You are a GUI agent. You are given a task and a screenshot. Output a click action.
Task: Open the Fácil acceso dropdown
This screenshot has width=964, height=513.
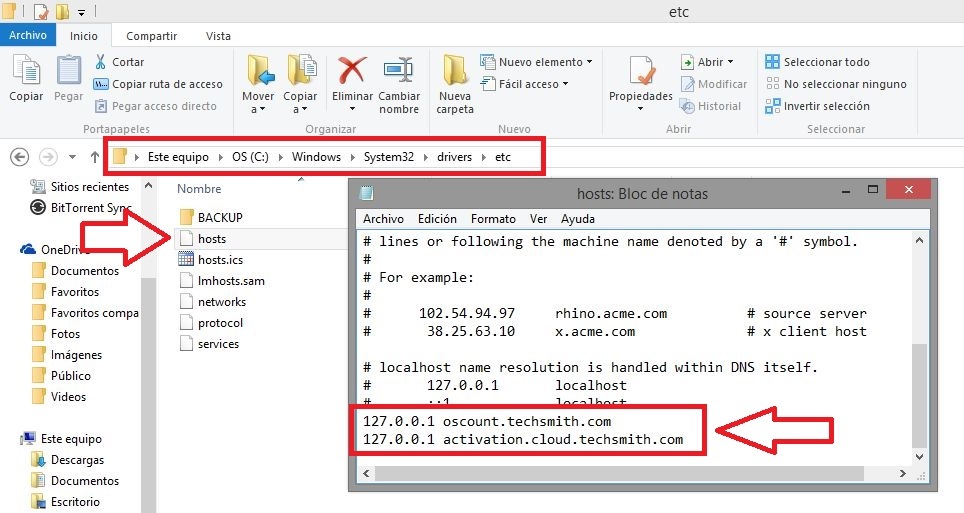click(x=524, y=84)
